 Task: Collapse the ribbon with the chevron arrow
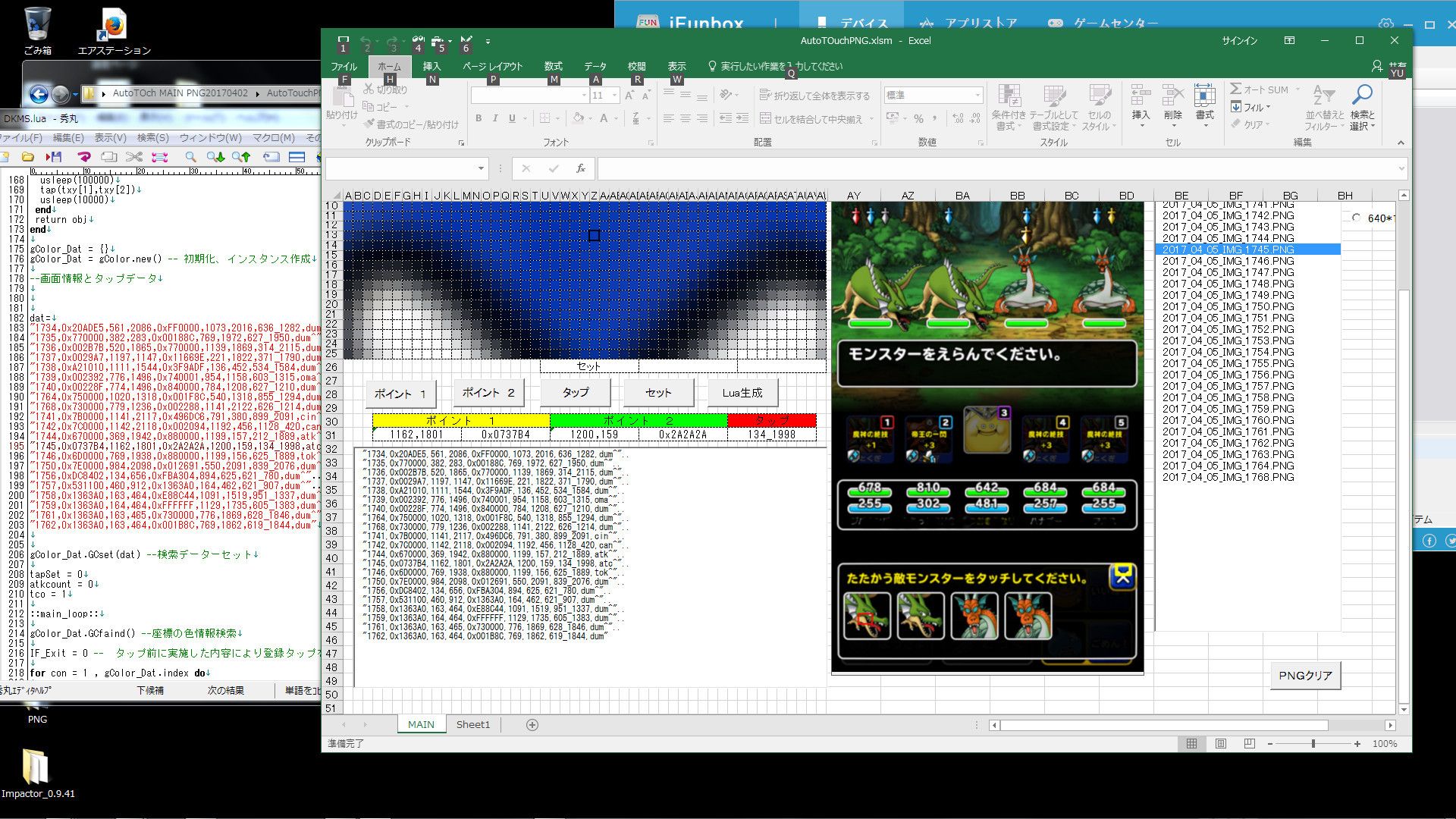coord(1401,143)
